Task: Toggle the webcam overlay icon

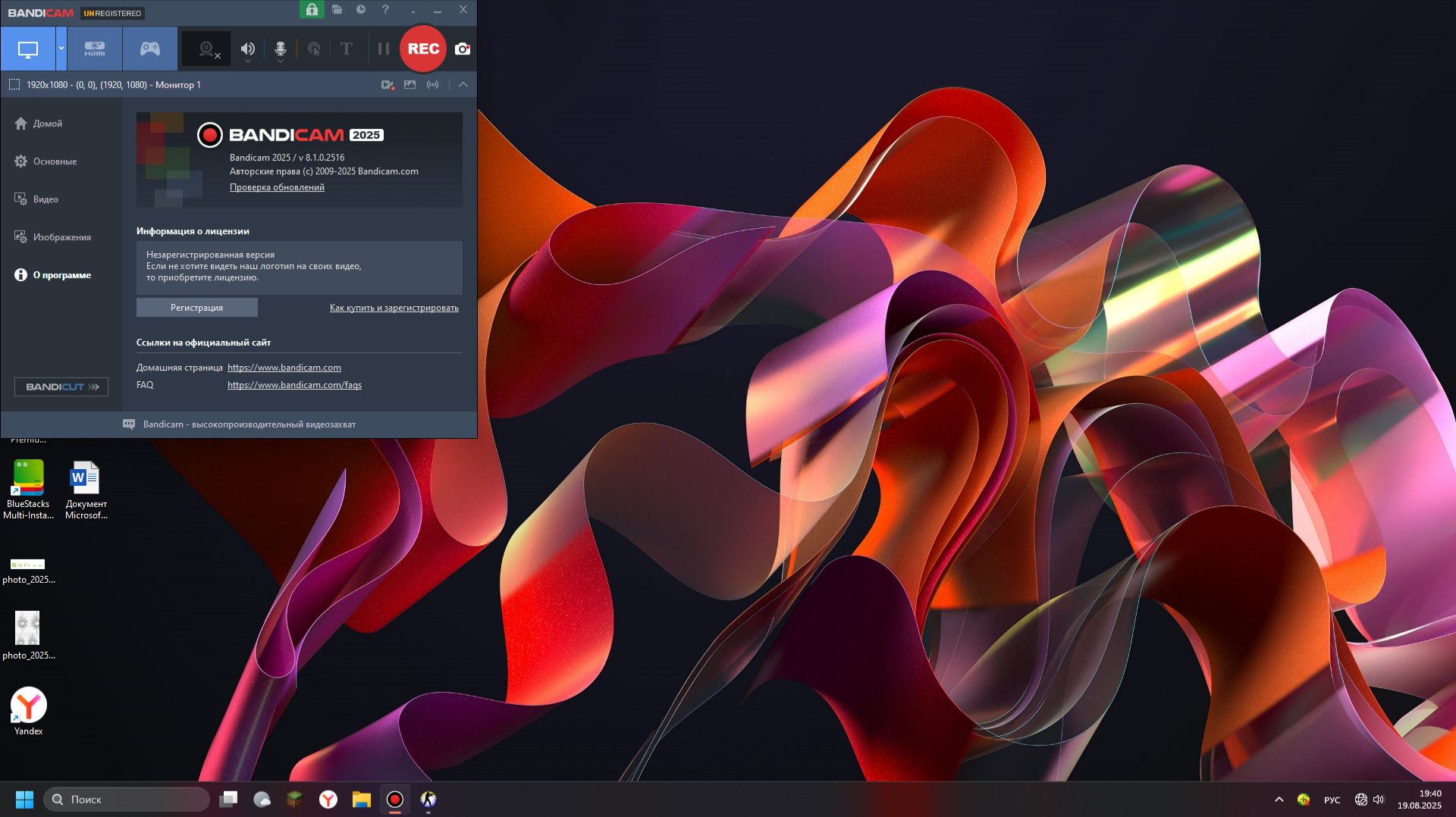Action: tap(207, 50)
